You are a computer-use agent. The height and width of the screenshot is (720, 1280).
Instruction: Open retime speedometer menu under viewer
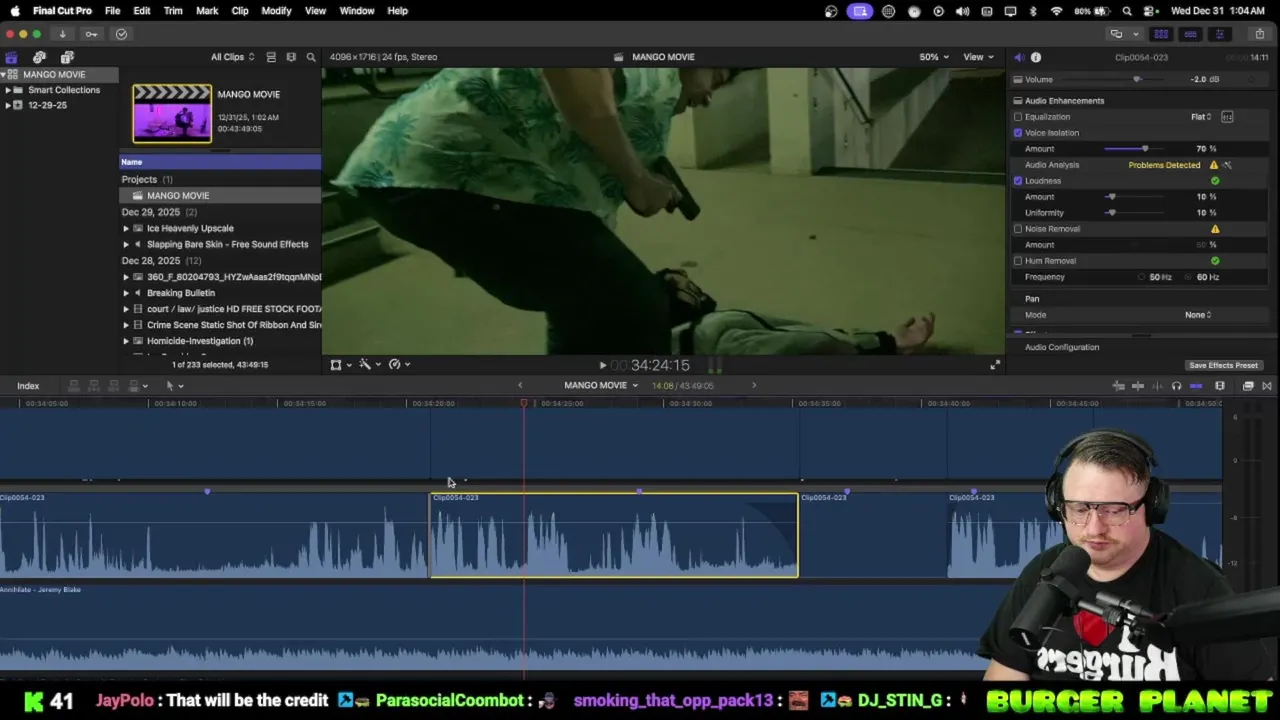point(398,365)
